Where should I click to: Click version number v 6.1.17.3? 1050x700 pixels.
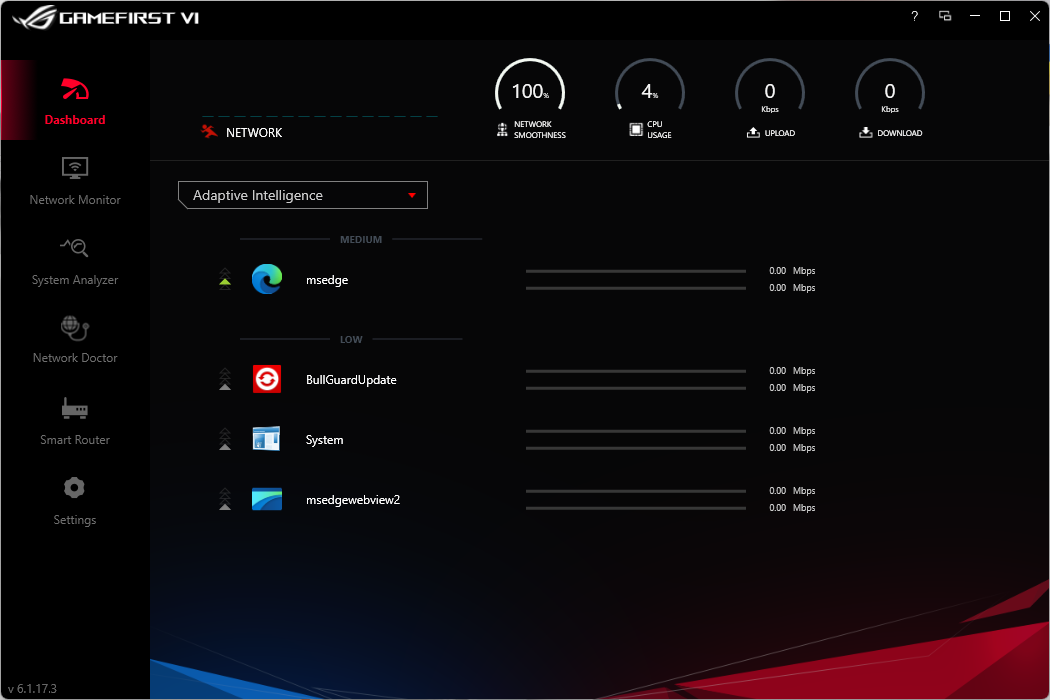click(x=32, y=689)
